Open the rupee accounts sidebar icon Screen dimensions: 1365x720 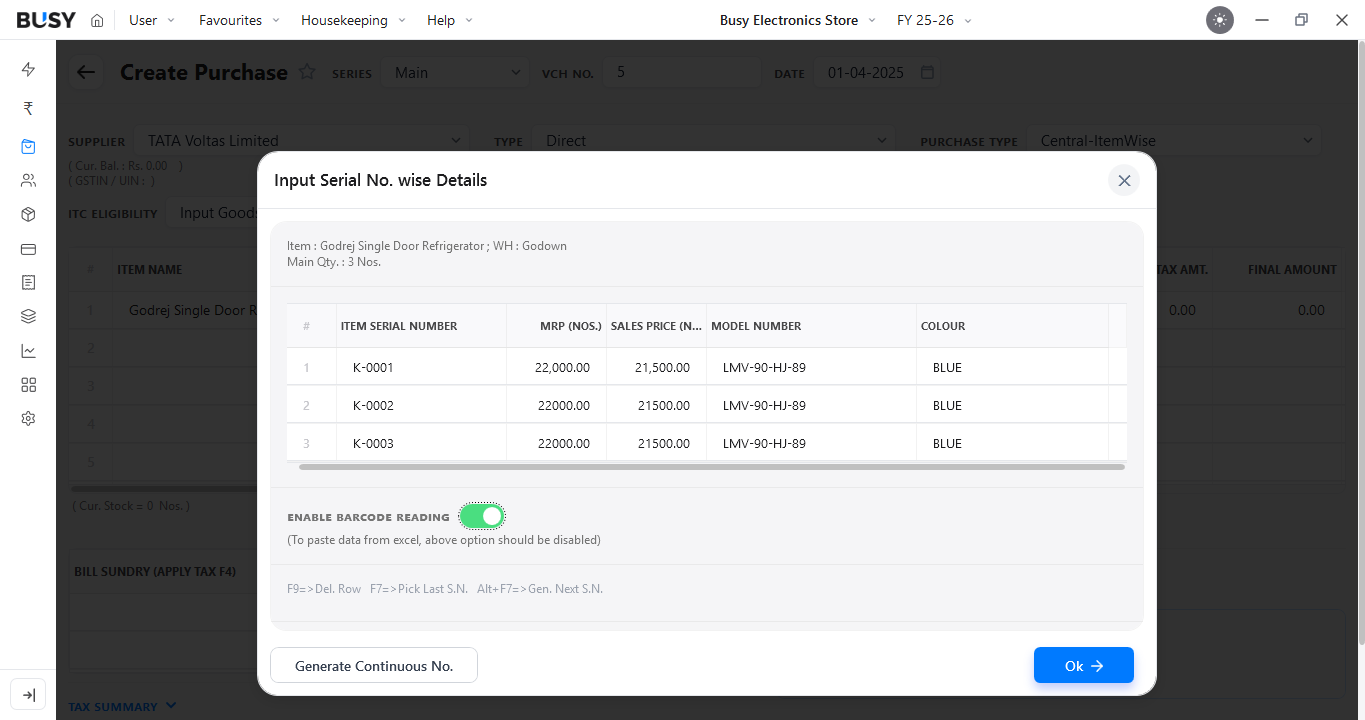tap(28, 108)
